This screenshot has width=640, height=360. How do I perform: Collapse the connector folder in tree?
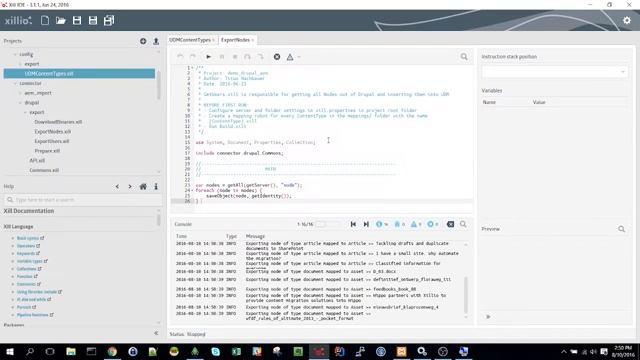pos(15,83)
